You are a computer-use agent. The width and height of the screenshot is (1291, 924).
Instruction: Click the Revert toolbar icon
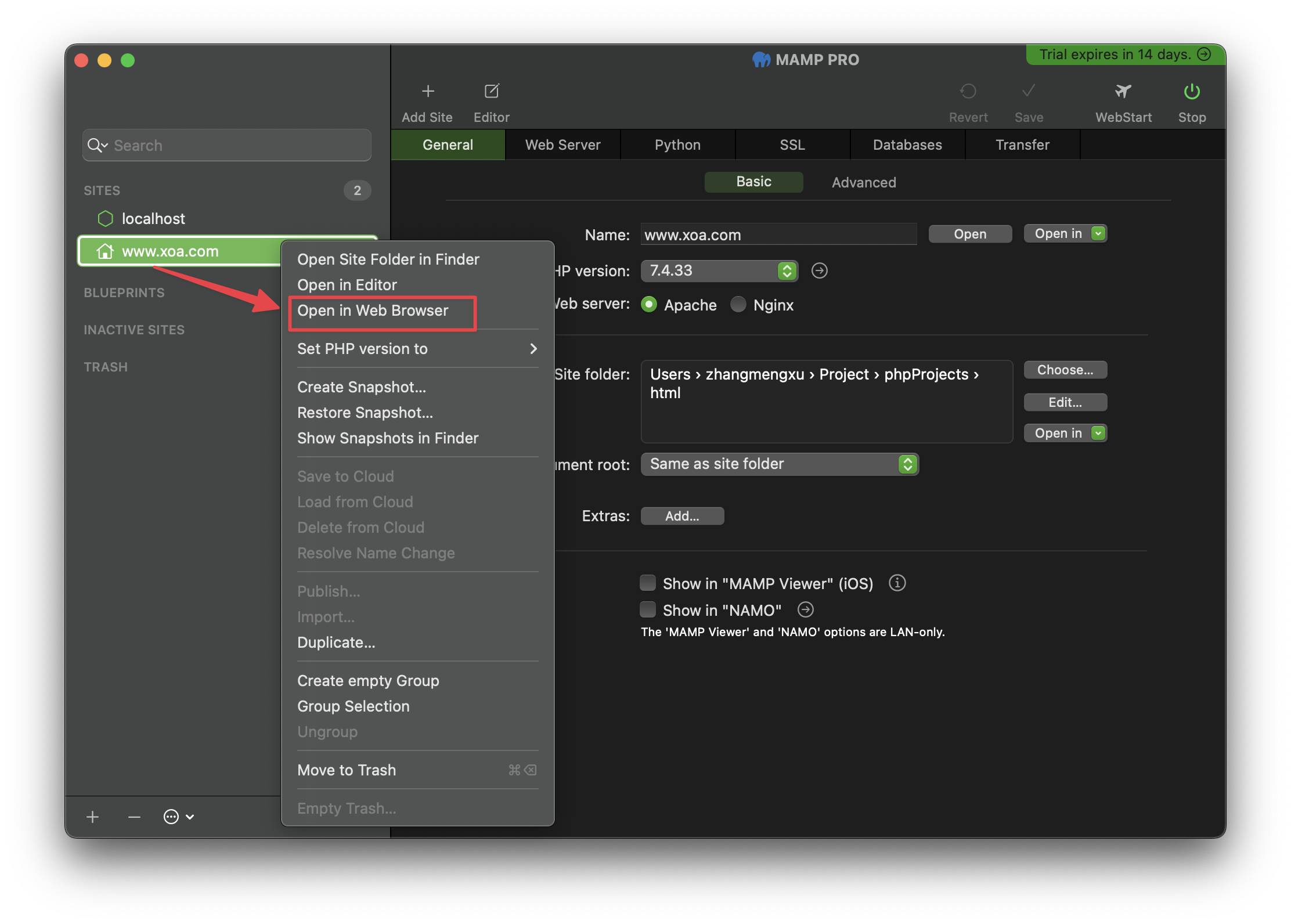[968, 91]
